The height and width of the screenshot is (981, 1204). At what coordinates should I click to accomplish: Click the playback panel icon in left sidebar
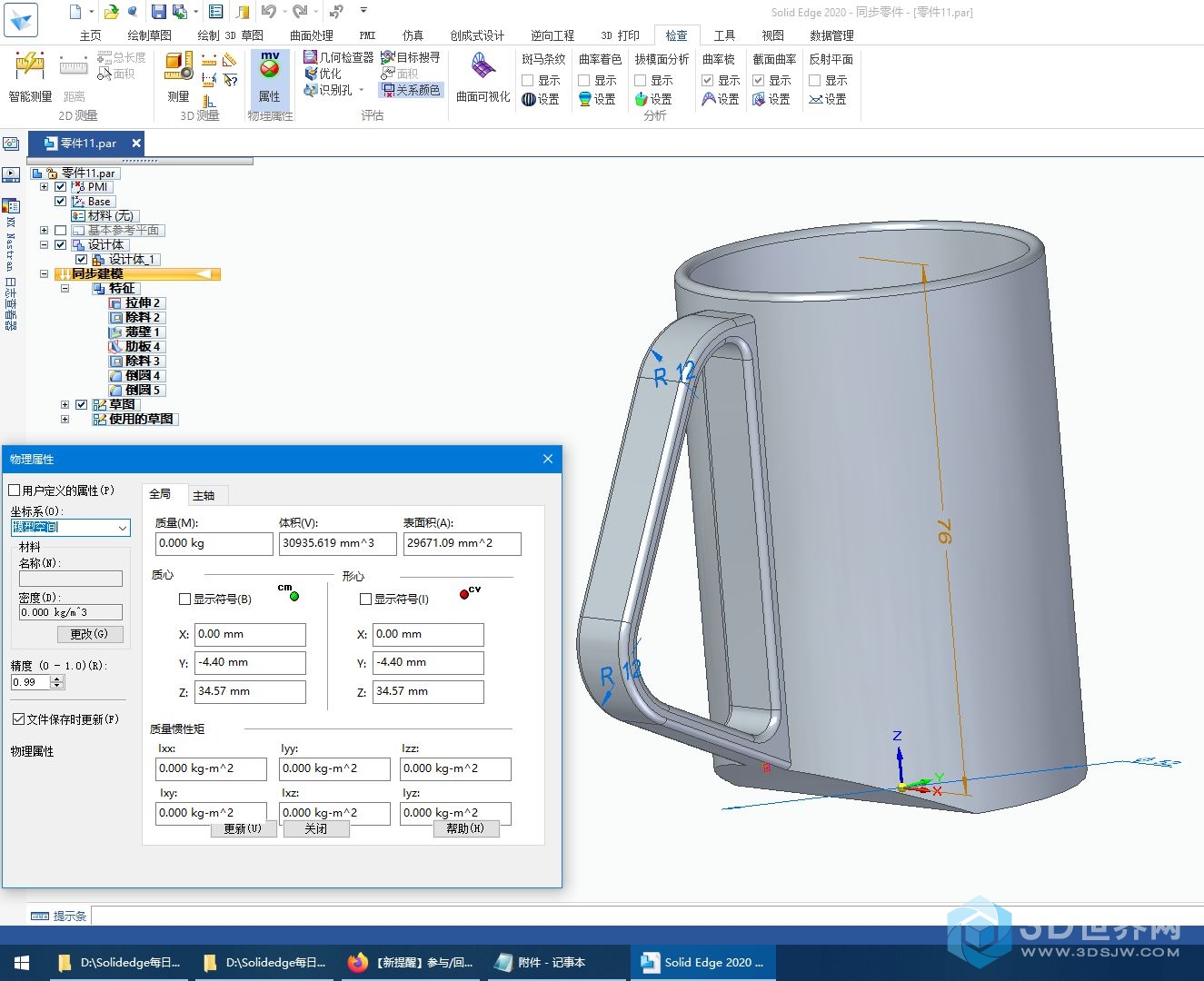(x=11, y=174)
